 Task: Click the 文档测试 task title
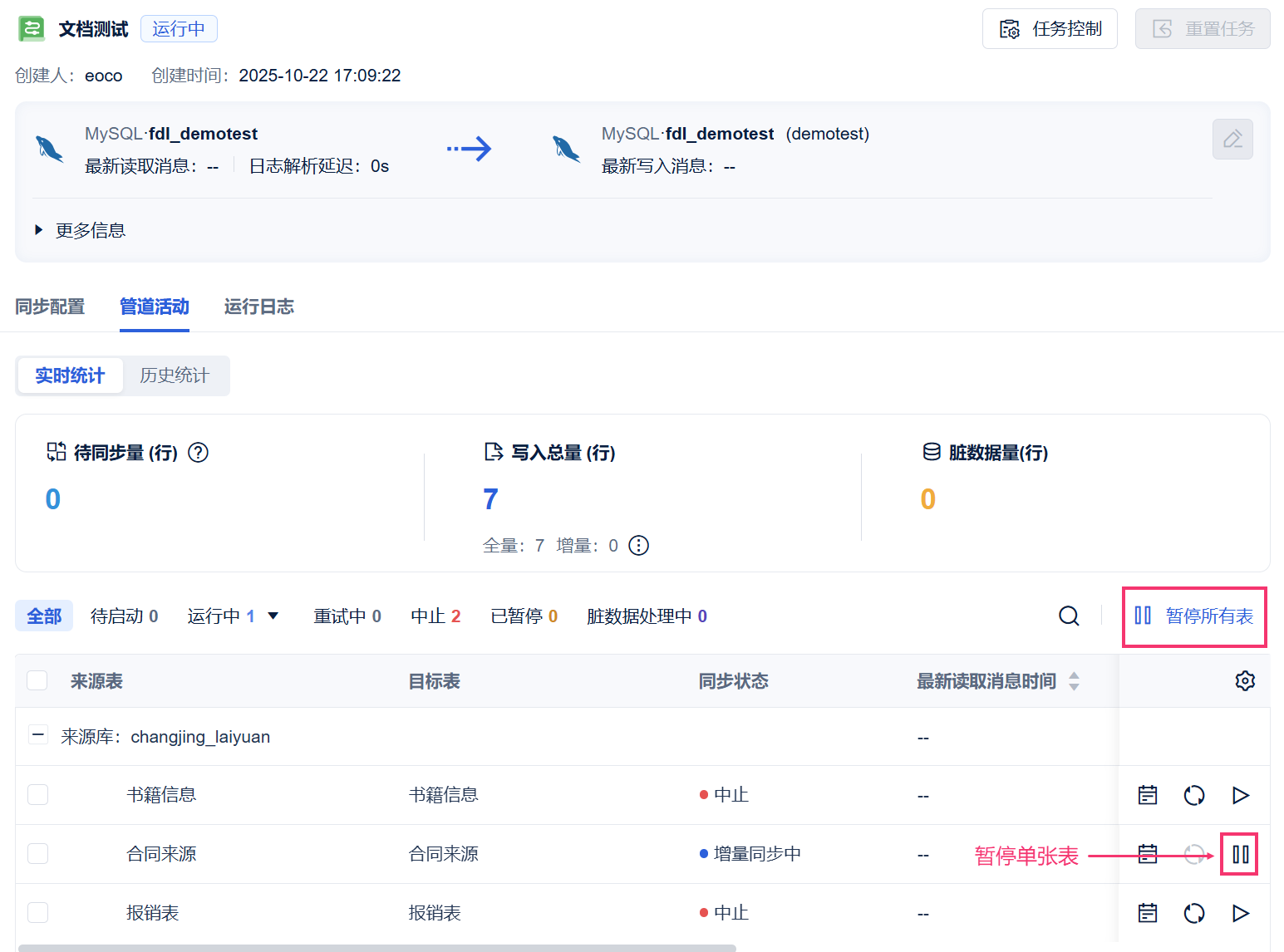(93, 29)
